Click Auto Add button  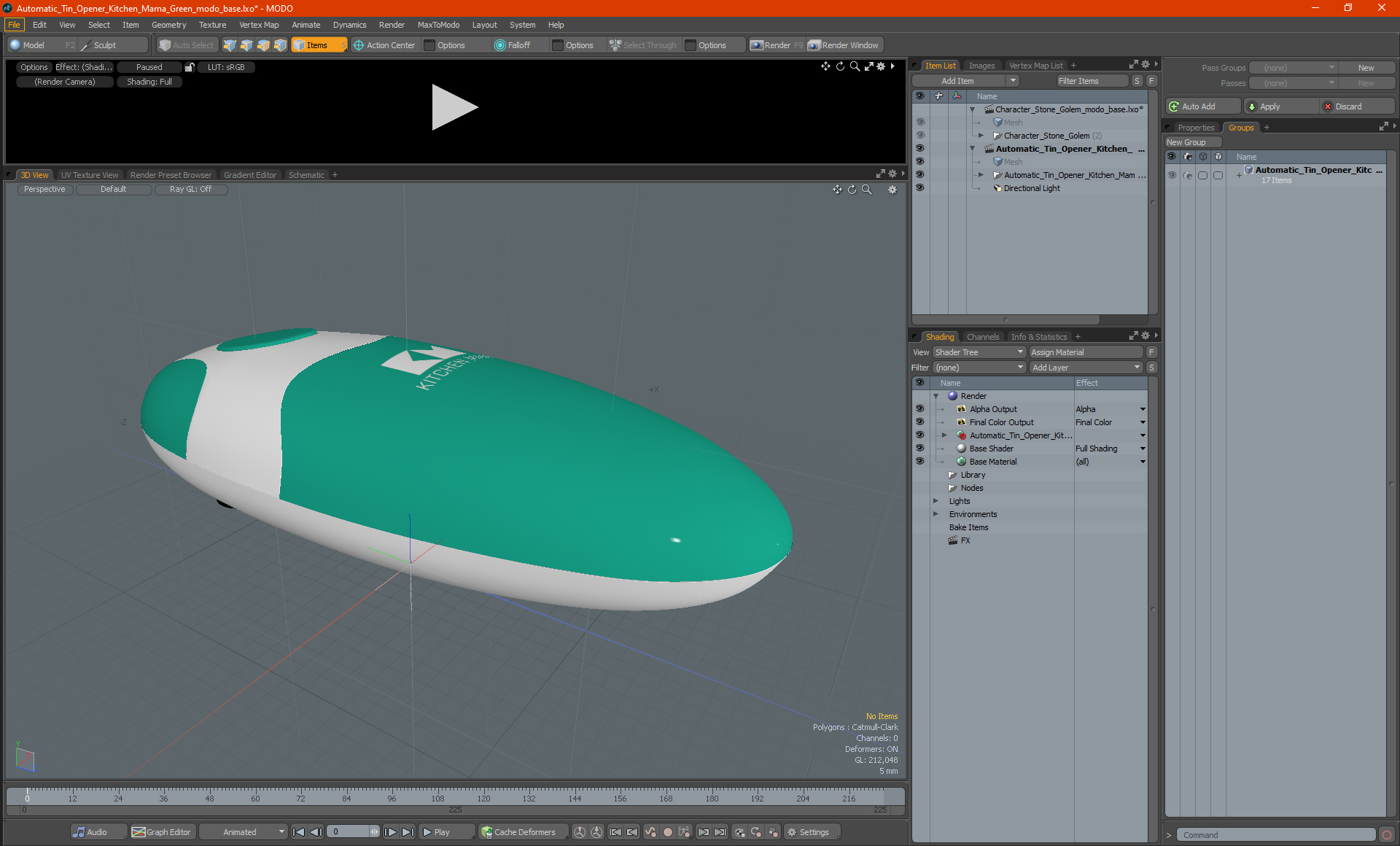(x=1203, y=106)
